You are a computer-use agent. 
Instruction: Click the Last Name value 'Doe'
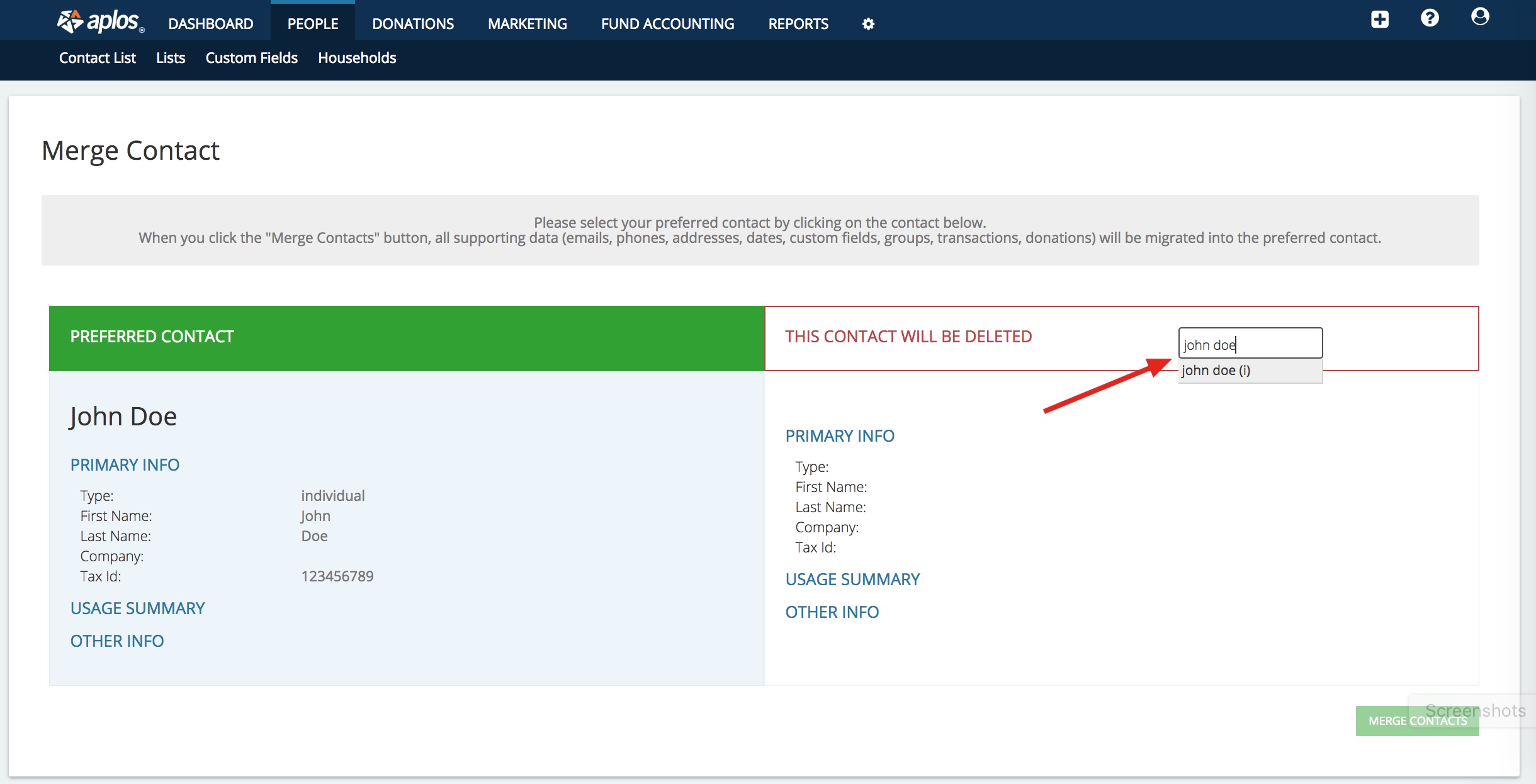[314, 536]
